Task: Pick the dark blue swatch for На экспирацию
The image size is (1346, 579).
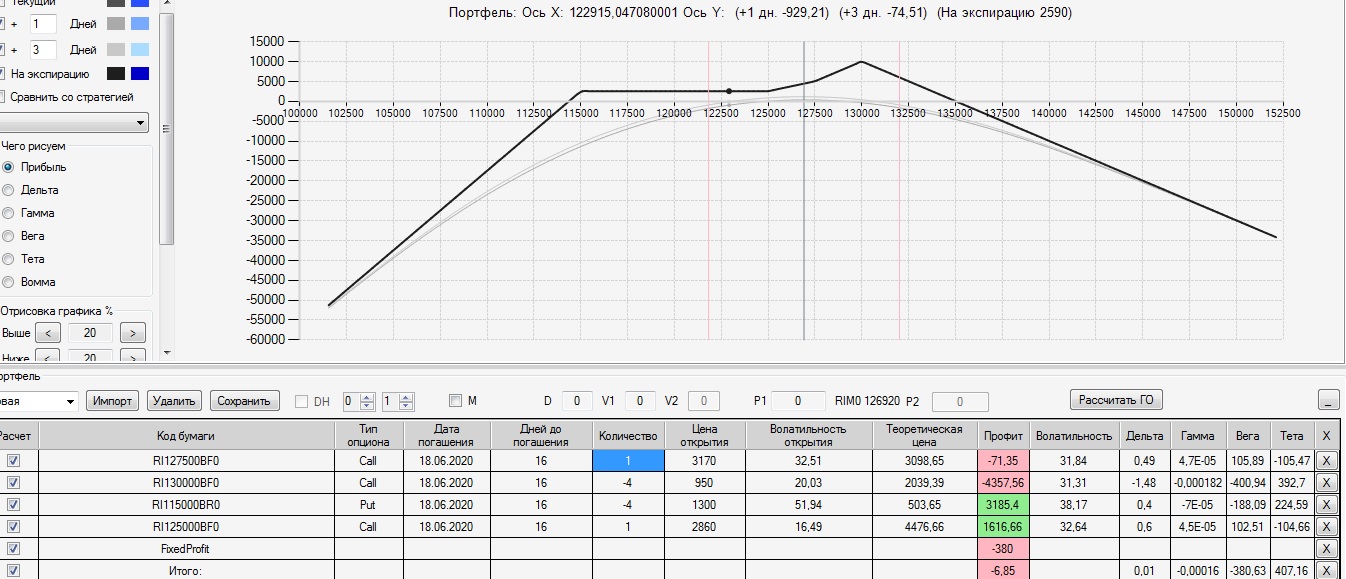Action: tap(140, 73)
